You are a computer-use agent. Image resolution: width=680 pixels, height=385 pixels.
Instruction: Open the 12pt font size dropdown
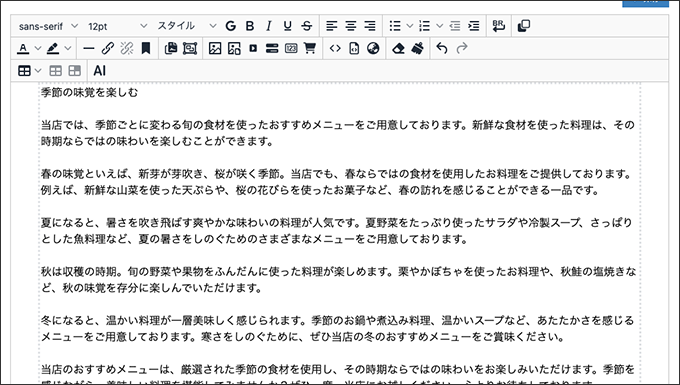pos(117,26)
